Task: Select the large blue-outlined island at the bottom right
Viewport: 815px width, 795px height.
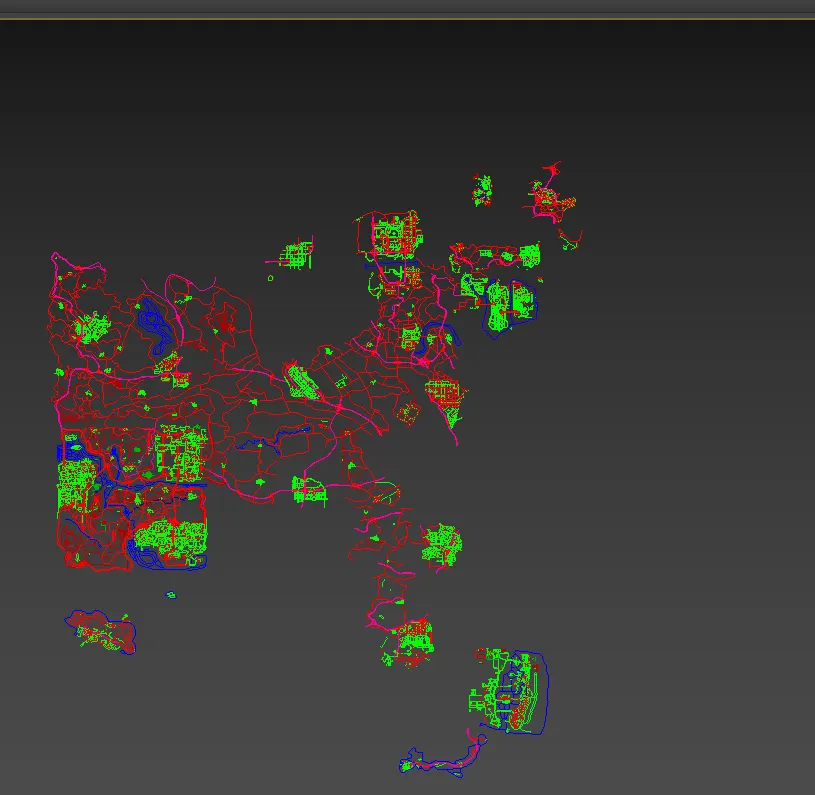Action: tap(512, 692)
